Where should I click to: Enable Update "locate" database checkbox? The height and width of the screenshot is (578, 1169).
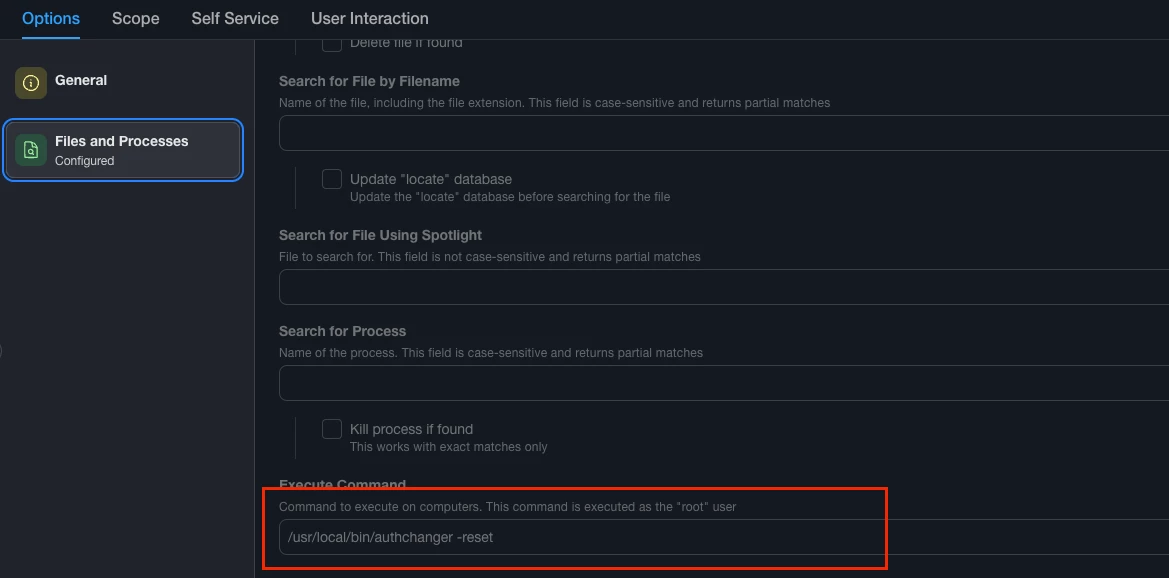point(332,179)
